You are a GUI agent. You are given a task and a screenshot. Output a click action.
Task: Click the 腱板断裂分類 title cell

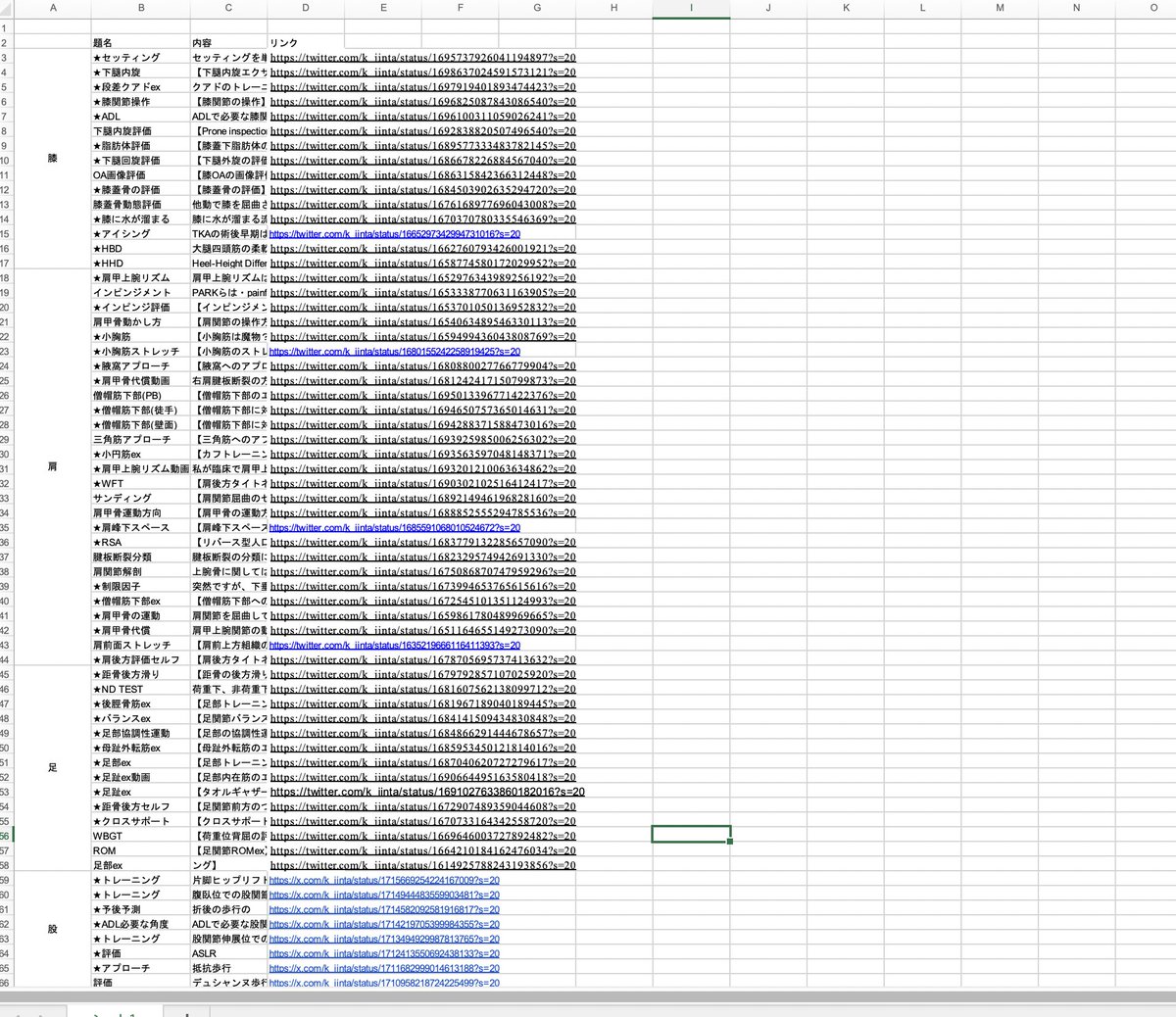tap(141, 557)
